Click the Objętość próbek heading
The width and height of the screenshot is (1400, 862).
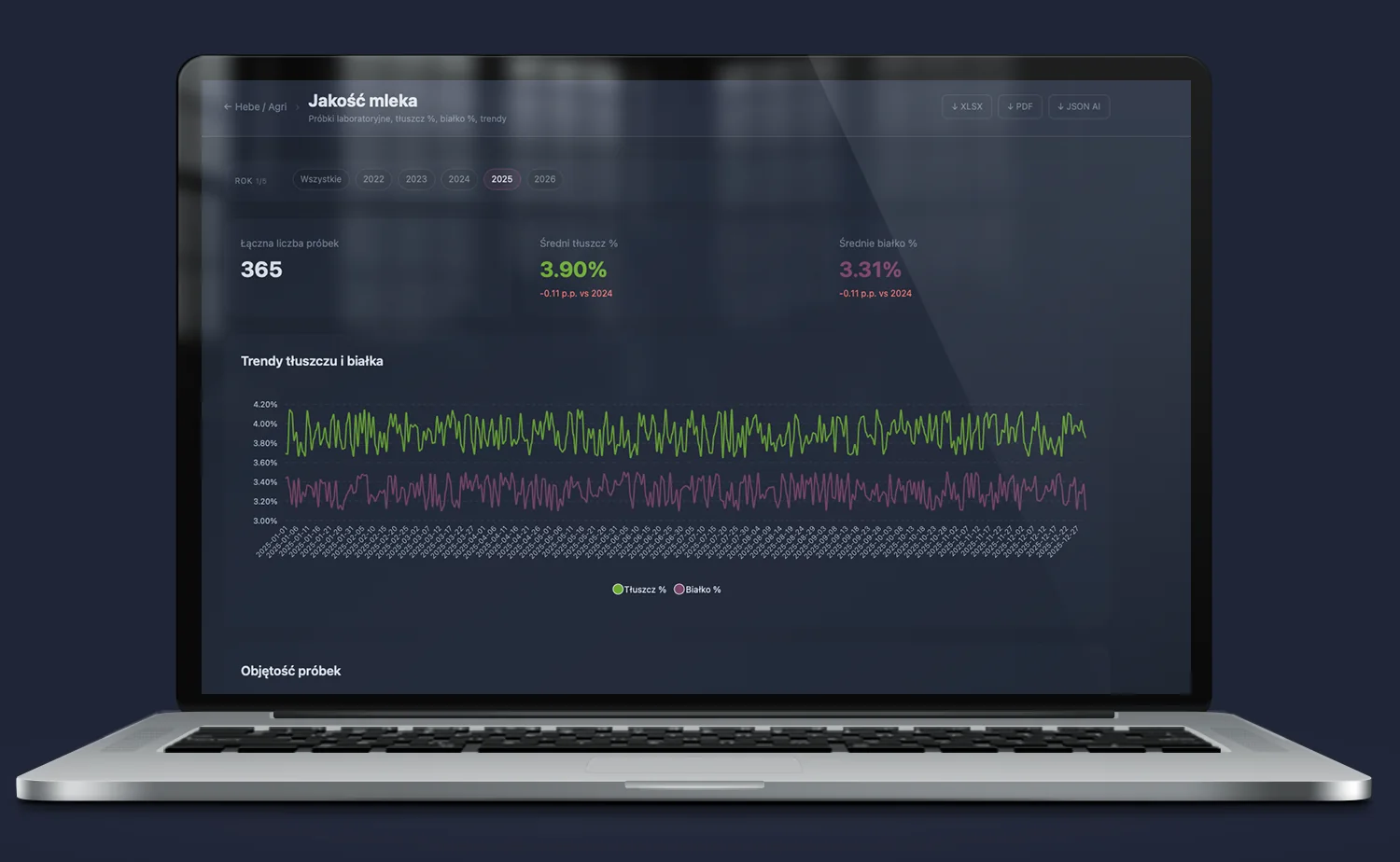(290, 671)
